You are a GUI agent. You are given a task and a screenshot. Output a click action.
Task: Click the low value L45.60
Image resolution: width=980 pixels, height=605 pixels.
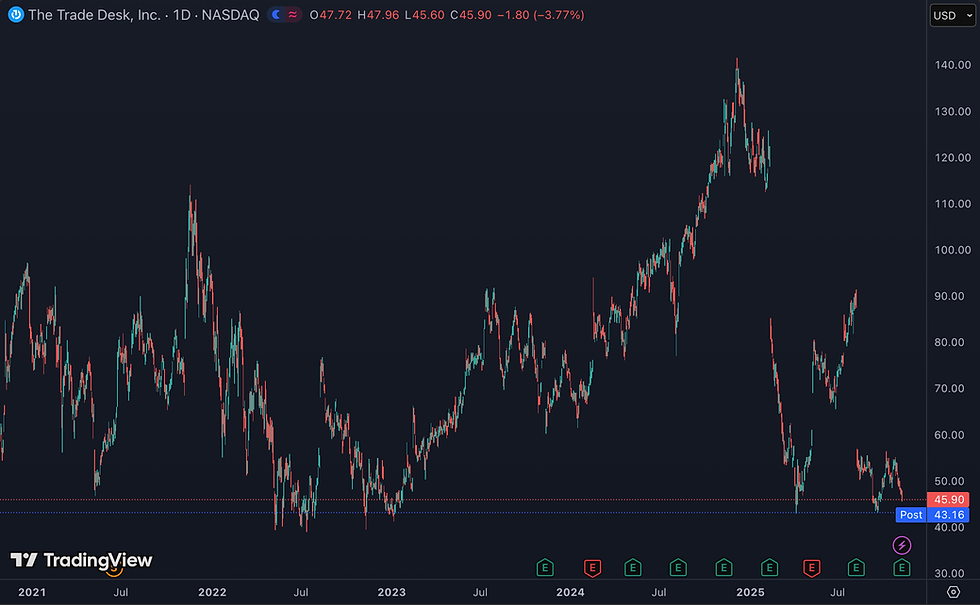[x=425, y=15]
